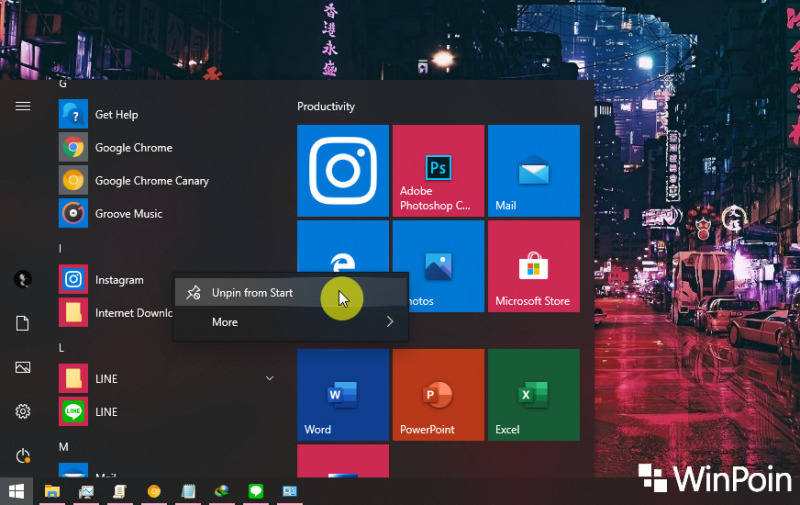Launch the PowerPoint tile

click(x=438, y=395)
